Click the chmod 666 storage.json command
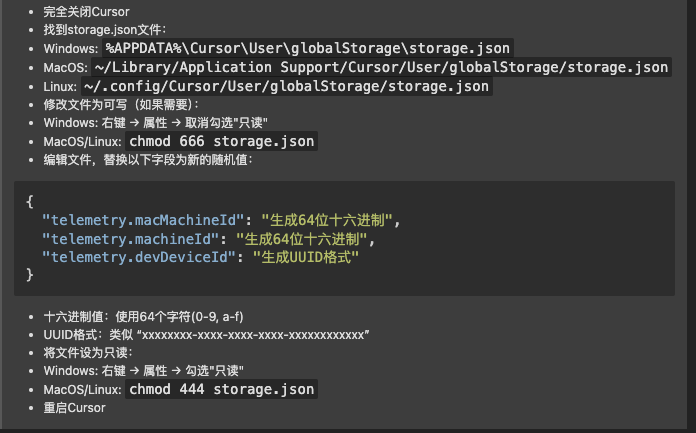Image resolution: width=696 pixels, height=433 pixels. pos(222,141)
